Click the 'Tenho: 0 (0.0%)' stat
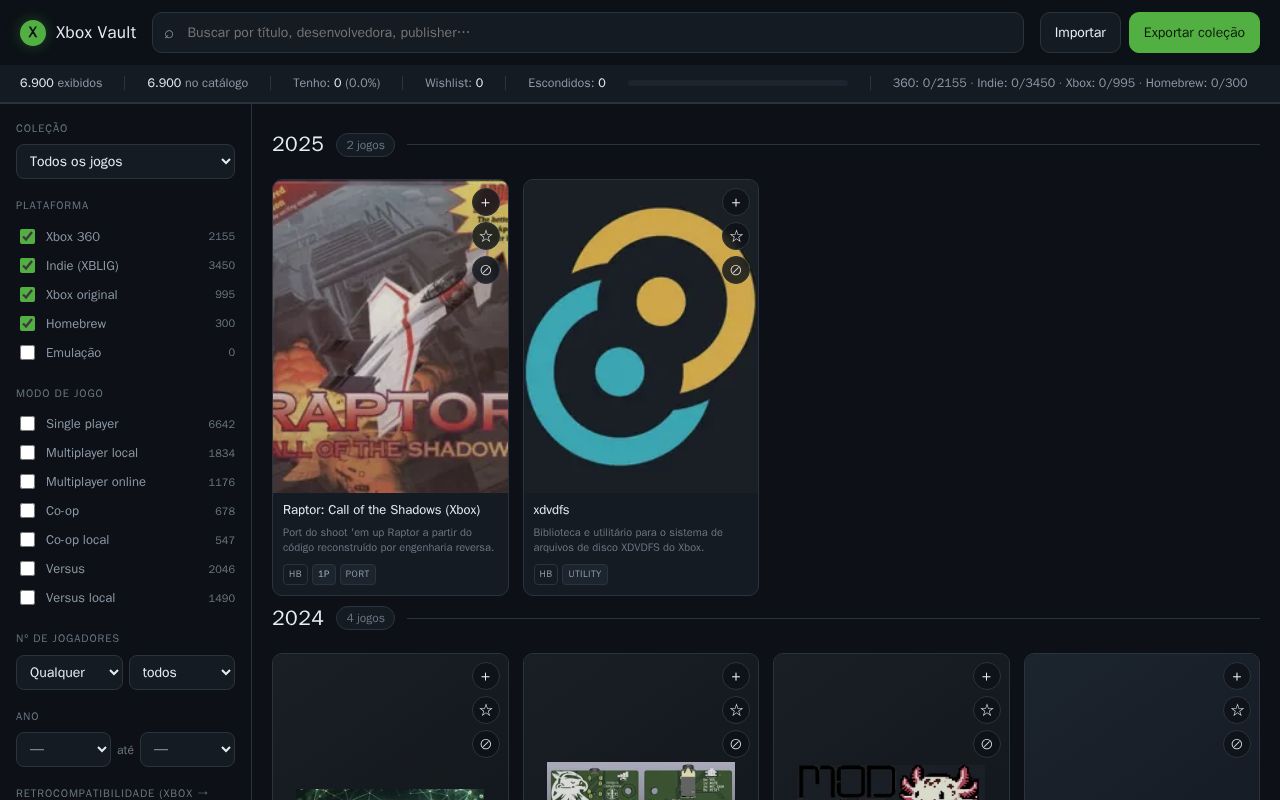 pyautogui.click(x=336, y=83)
